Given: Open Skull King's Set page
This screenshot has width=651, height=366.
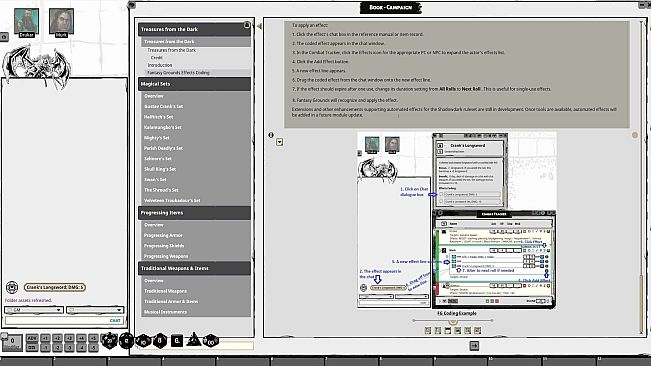Looking at the screenshot, I should click(x=160, y=169).
